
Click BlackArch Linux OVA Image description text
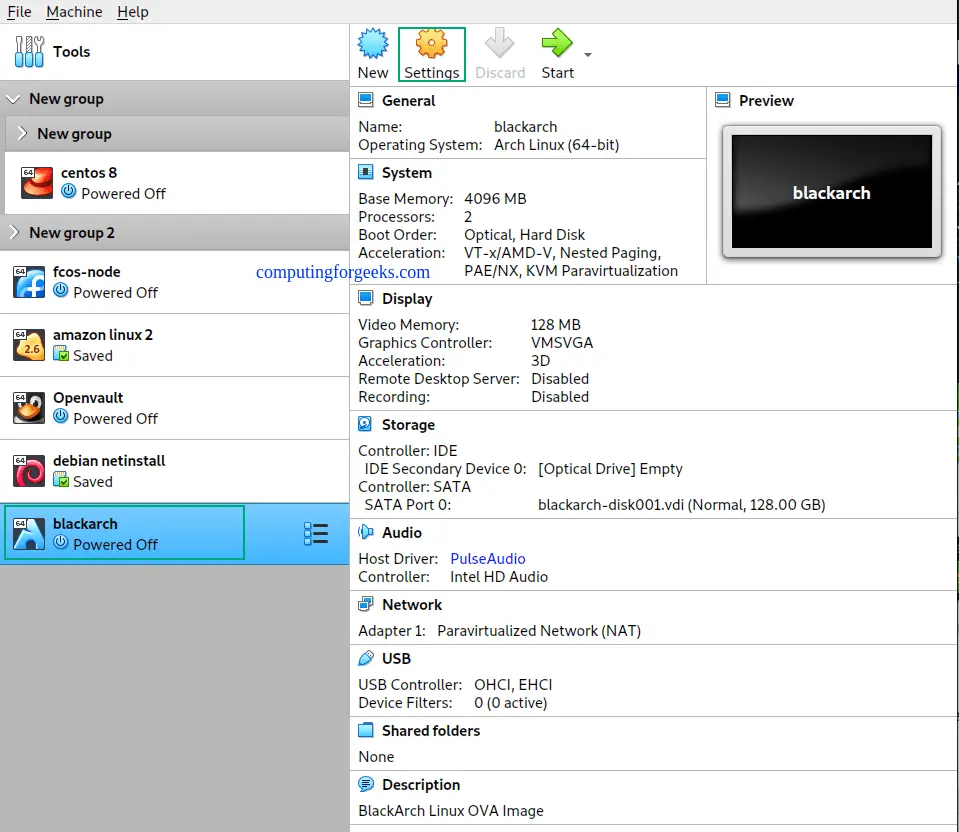coord(451,811)
